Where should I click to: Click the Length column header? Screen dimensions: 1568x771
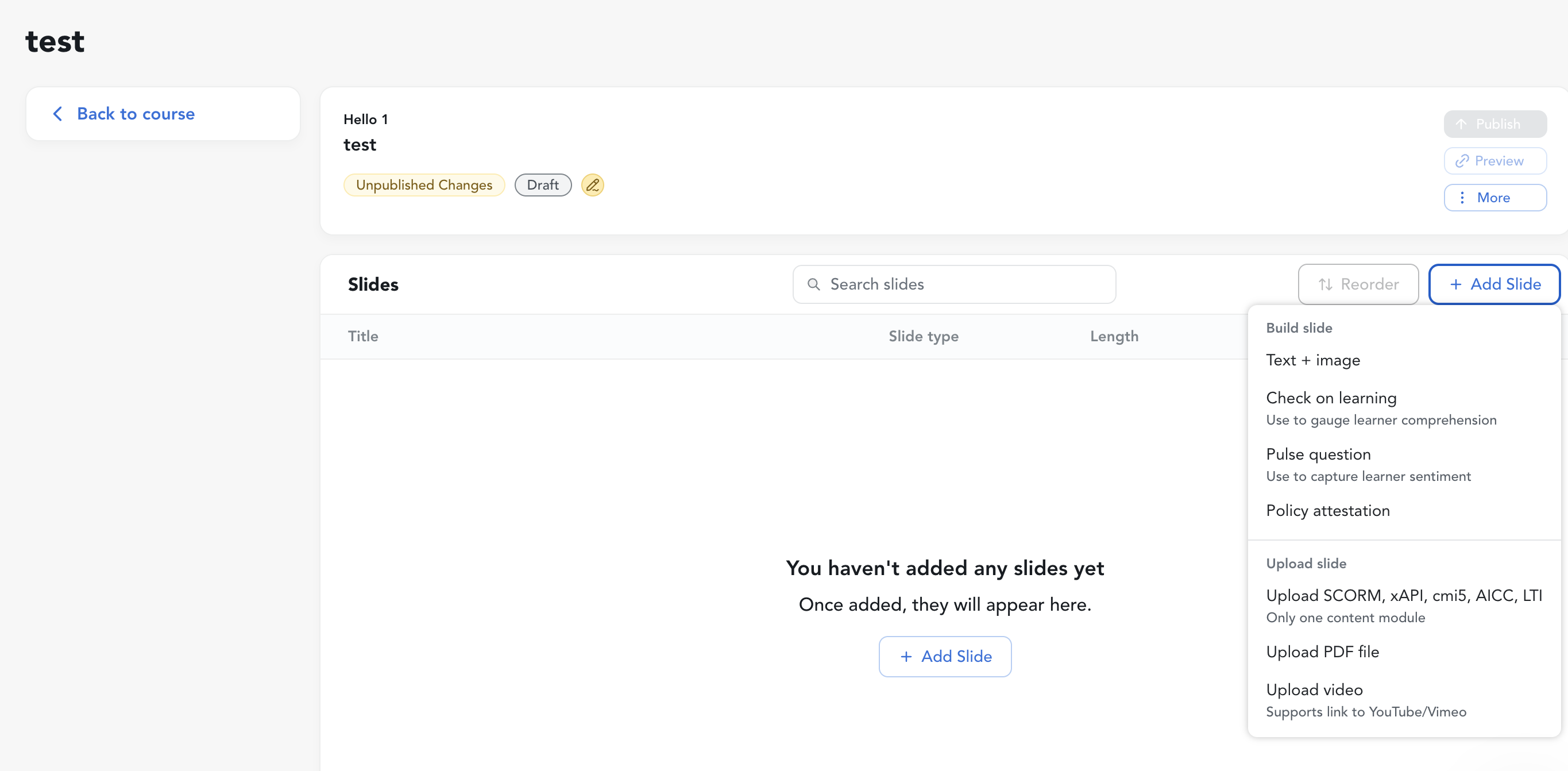click(1114, 336)
